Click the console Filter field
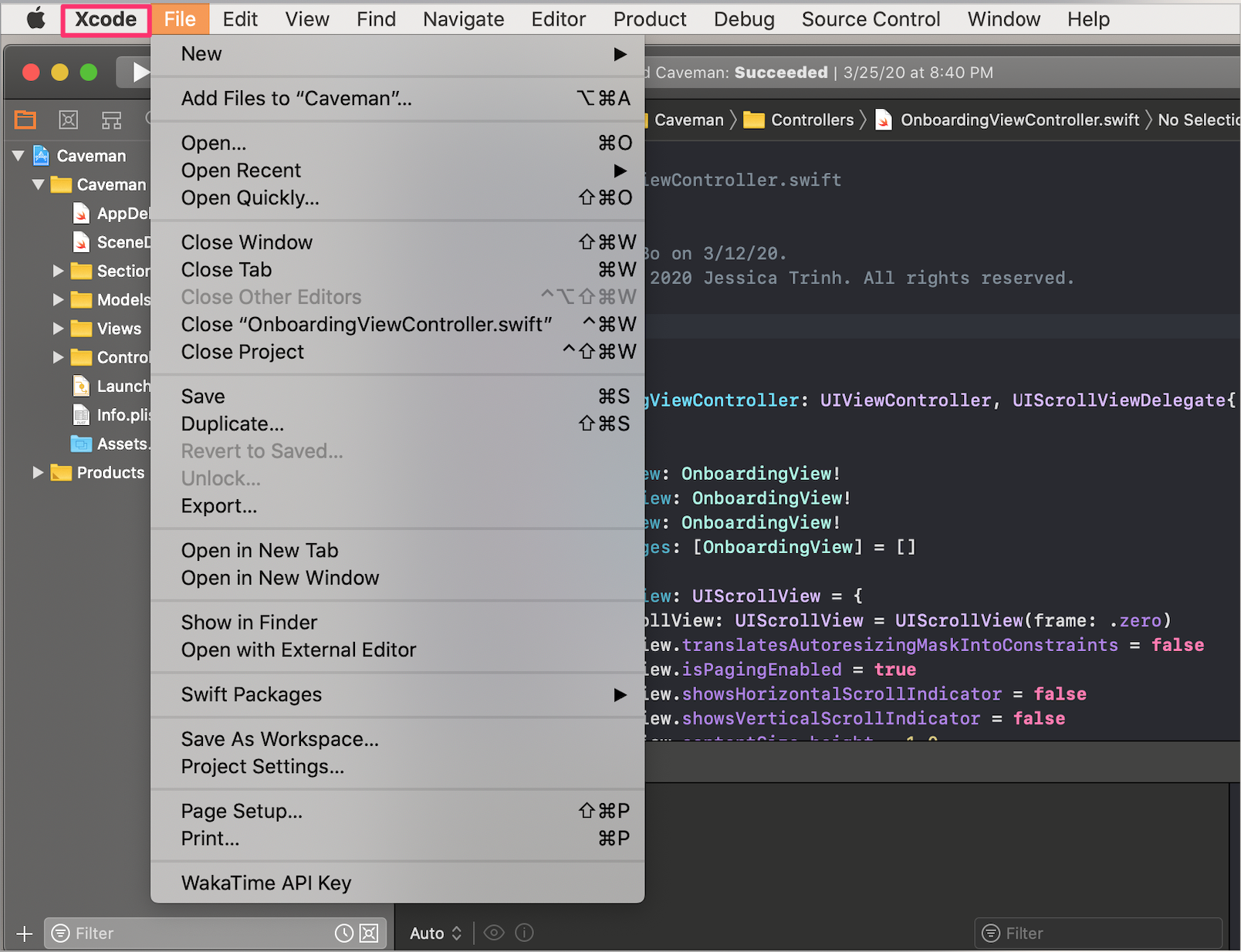This screenshot has height=952, width=1241. tap(1099, 933)
